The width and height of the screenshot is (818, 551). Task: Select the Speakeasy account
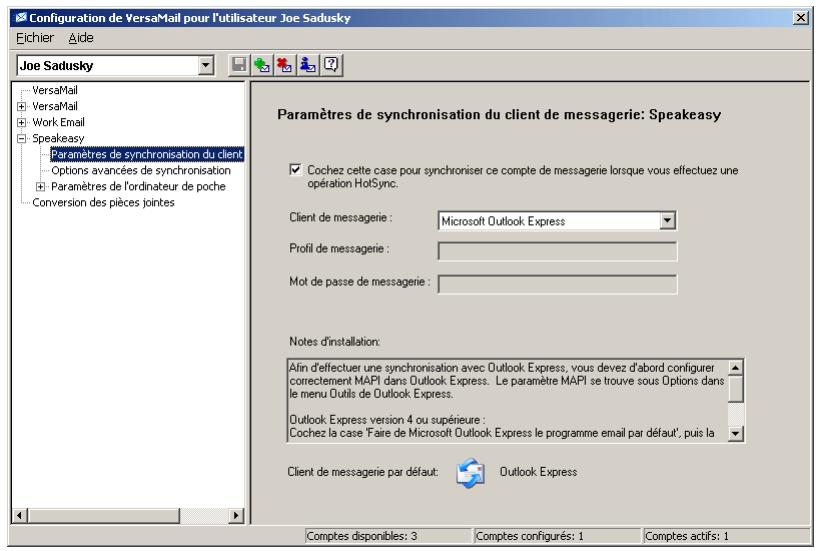58,138
